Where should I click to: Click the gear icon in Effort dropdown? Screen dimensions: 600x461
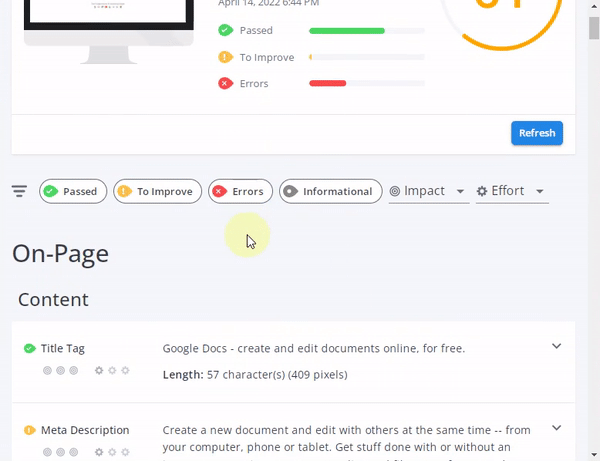pos(482,191)
